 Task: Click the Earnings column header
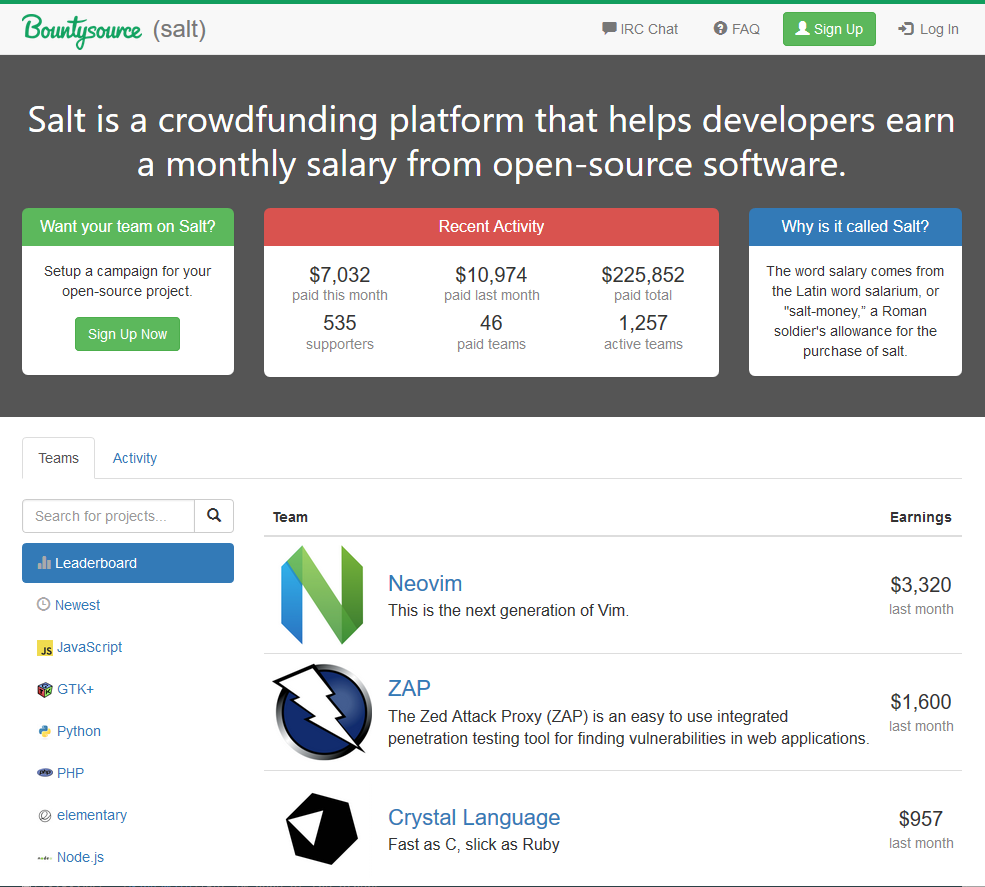click(x=920, y=517)
